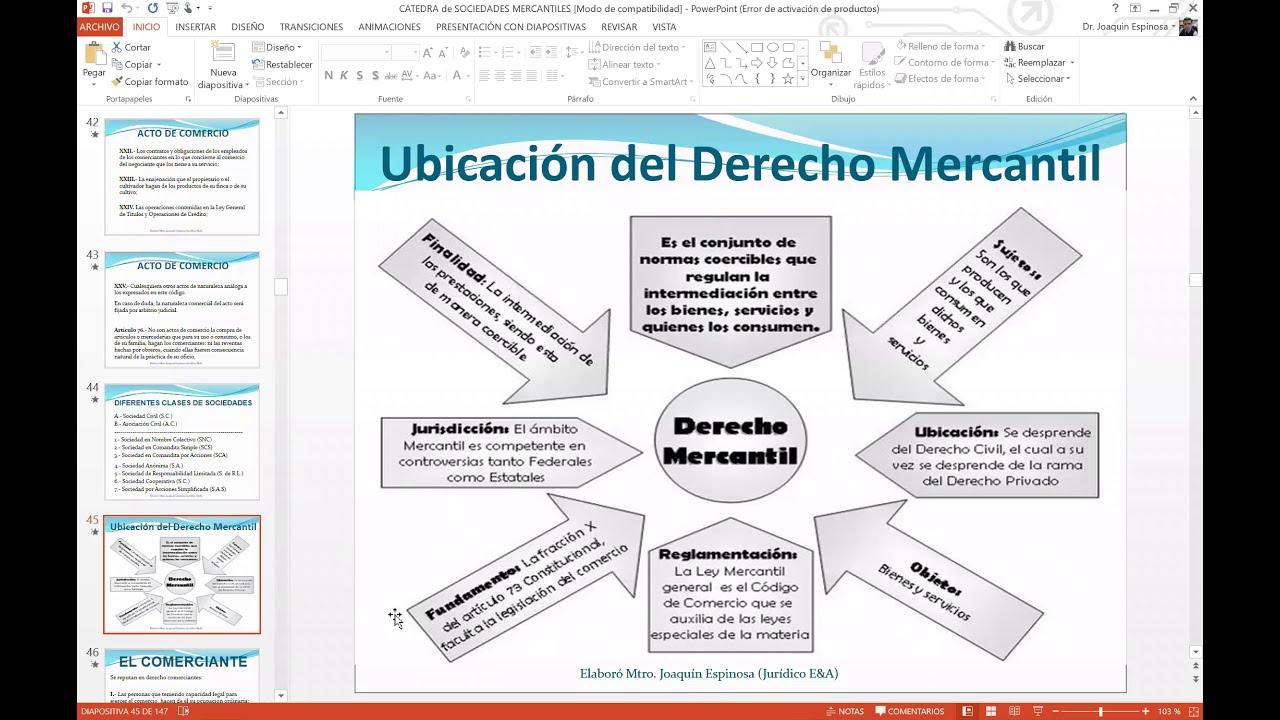
Task: Select the isosceles triangle shape
Action: click(x=710, y=63)
